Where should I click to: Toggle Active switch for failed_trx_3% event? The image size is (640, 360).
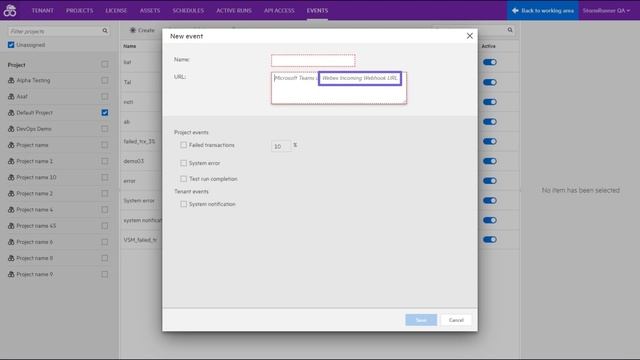point(490,141)
